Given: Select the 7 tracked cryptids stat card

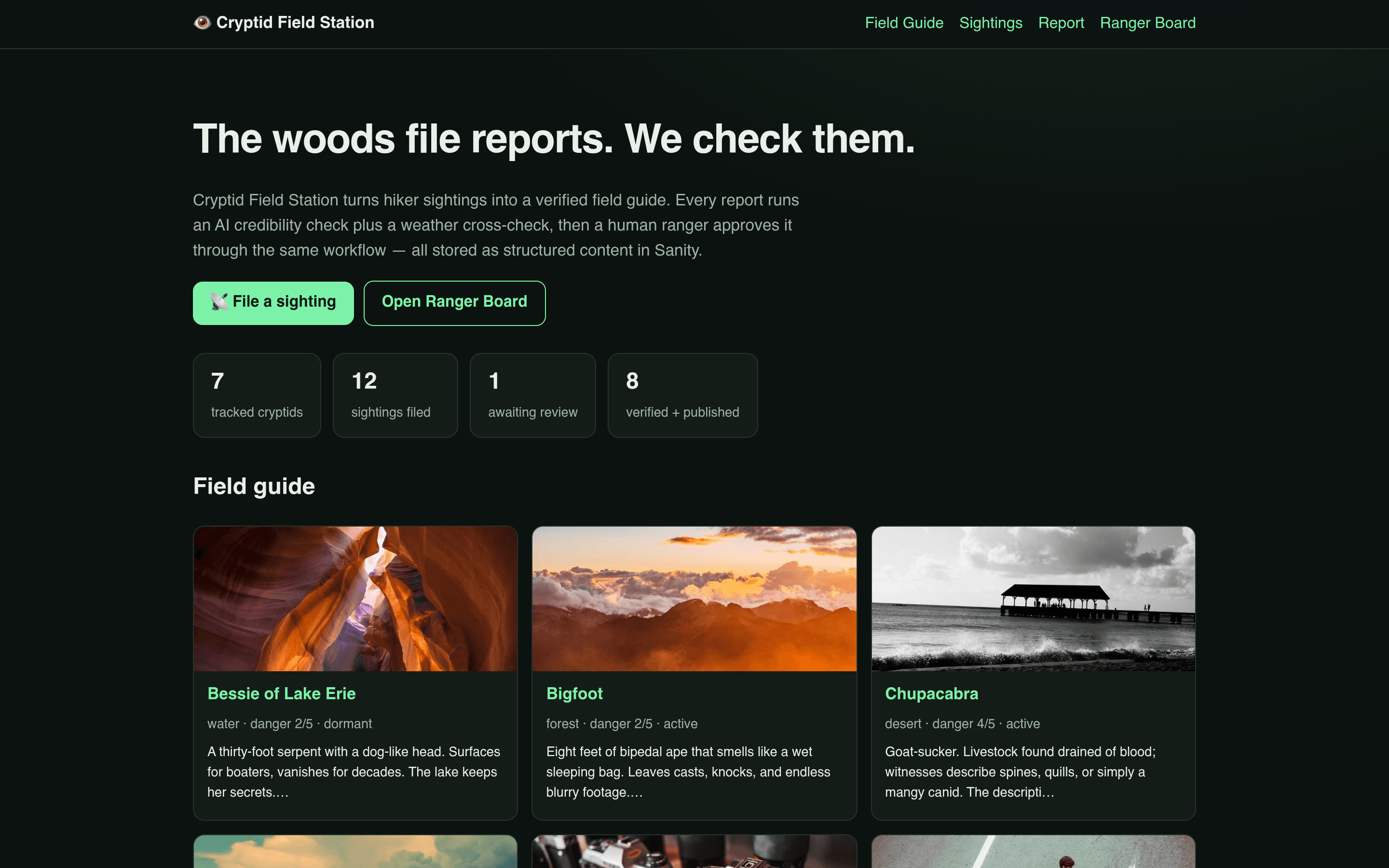Looking at the screenshot, I should [257, 395].
